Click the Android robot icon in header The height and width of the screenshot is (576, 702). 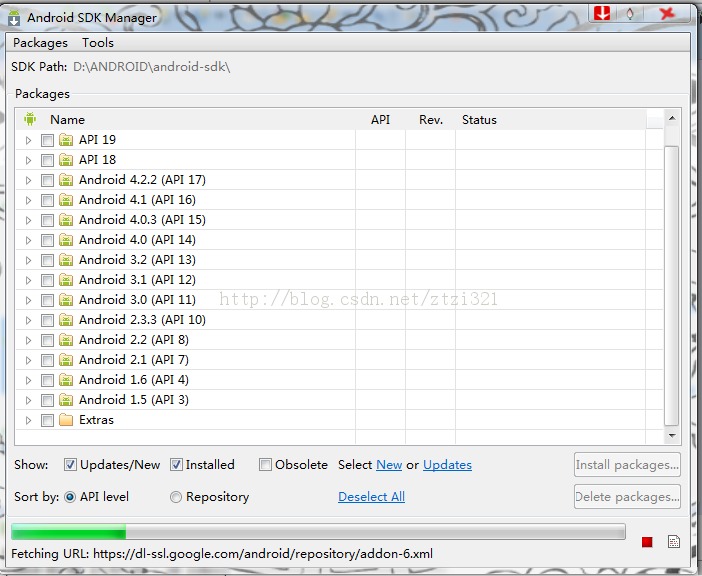pyautogui.click(x=30, y=119)
